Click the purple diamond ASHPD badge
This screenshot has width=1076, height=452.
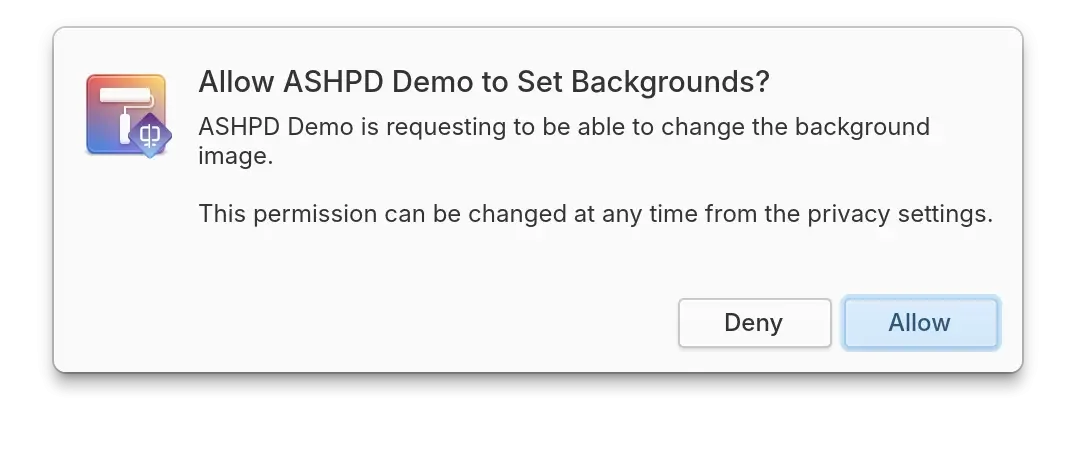pos(150,135)
